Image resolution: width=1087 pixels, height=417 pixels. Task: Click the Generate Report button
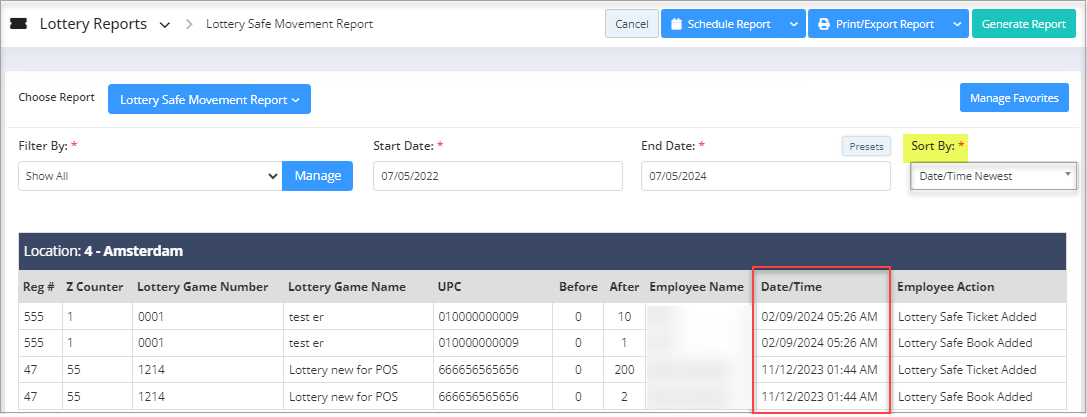(x=1023, y=24)
